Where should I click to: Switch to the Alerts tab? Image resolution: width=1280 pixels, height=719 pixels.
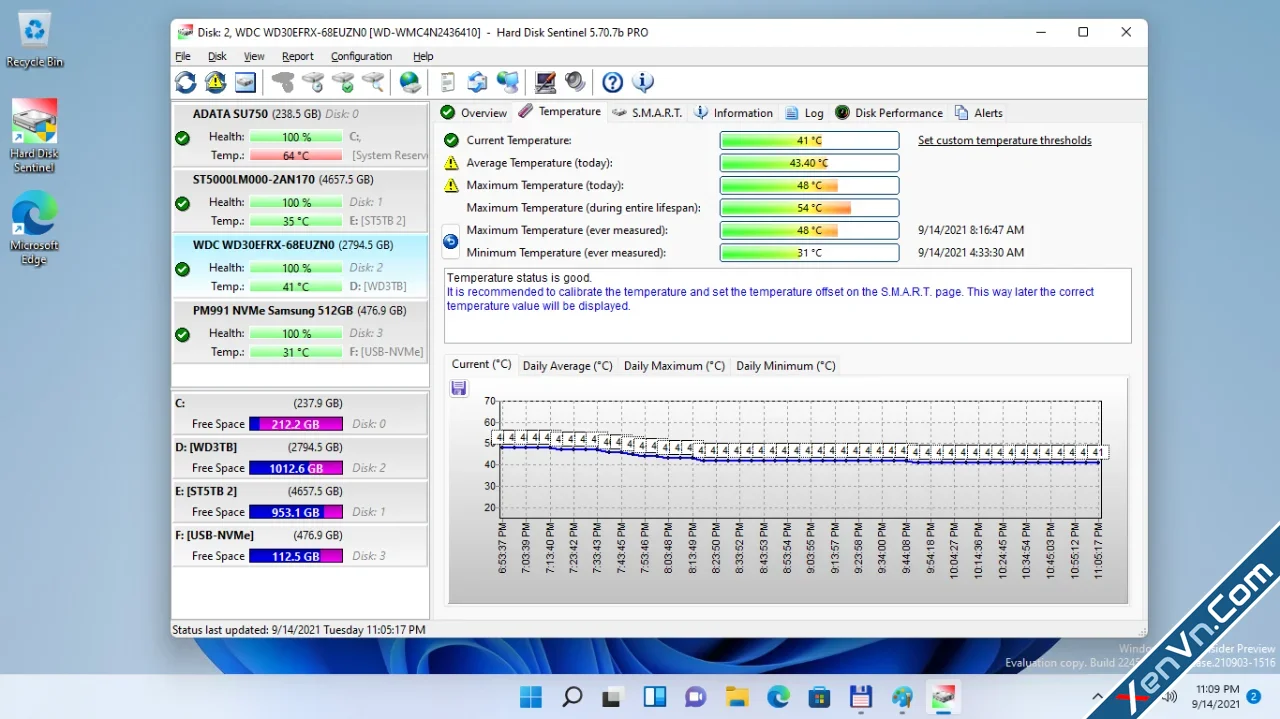tap(978, 113)
